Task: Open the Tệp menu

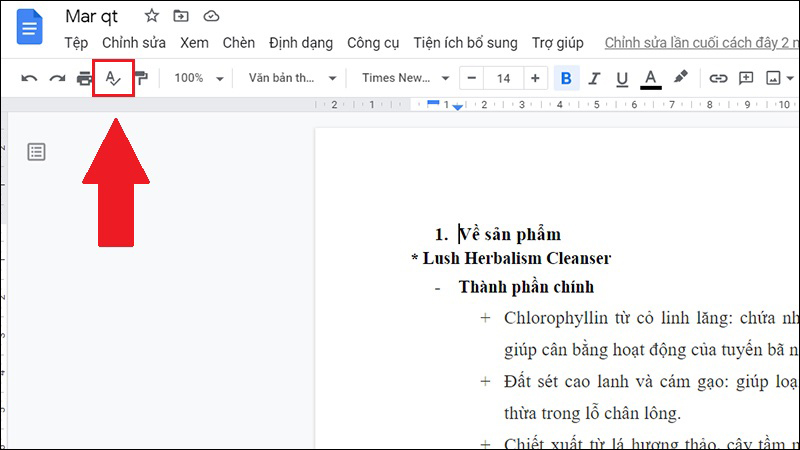Action: coord(76,43)
